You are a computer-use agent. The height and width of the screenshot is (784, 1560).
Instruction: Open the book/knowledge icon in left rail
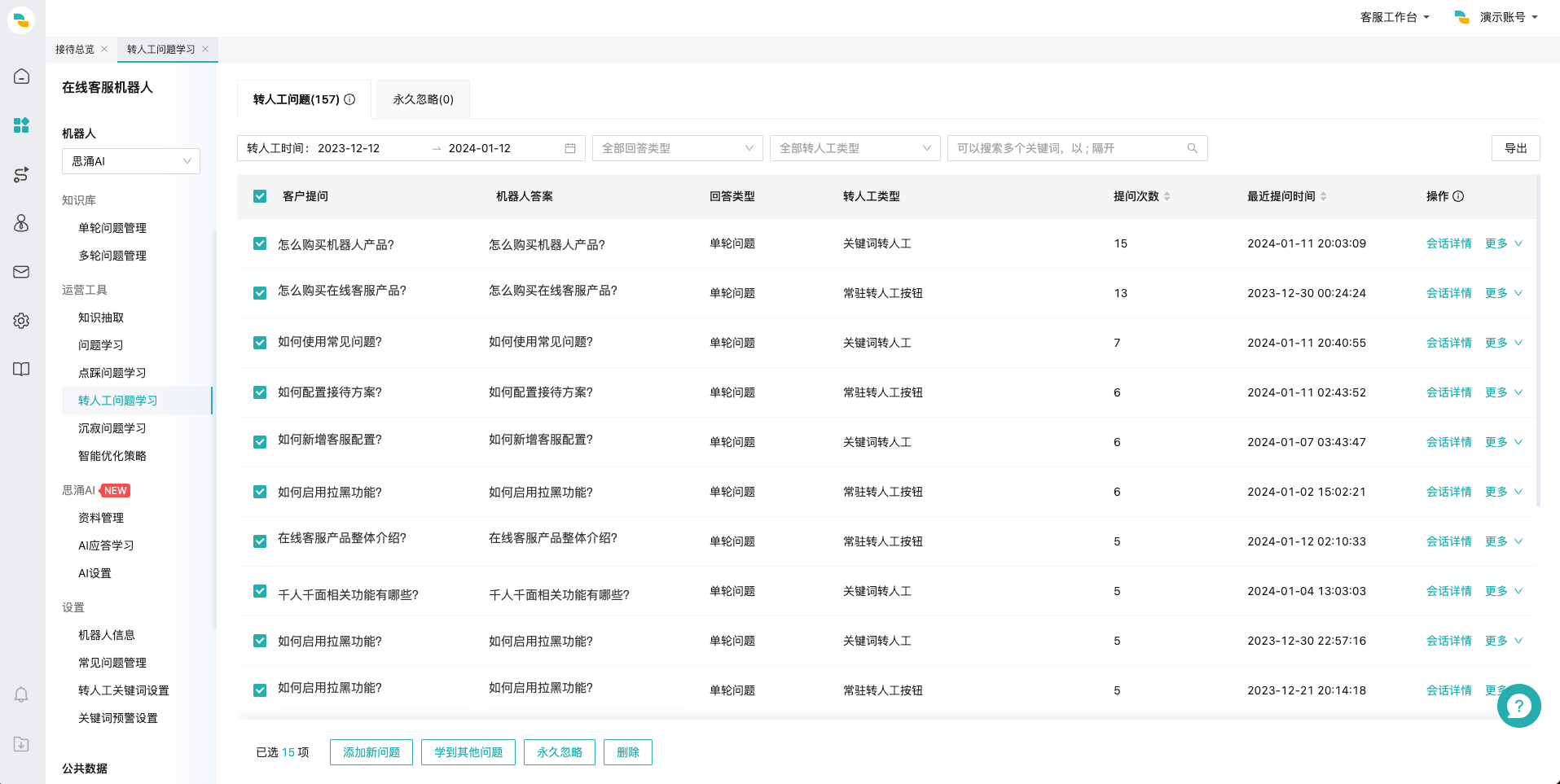[21, 370]
